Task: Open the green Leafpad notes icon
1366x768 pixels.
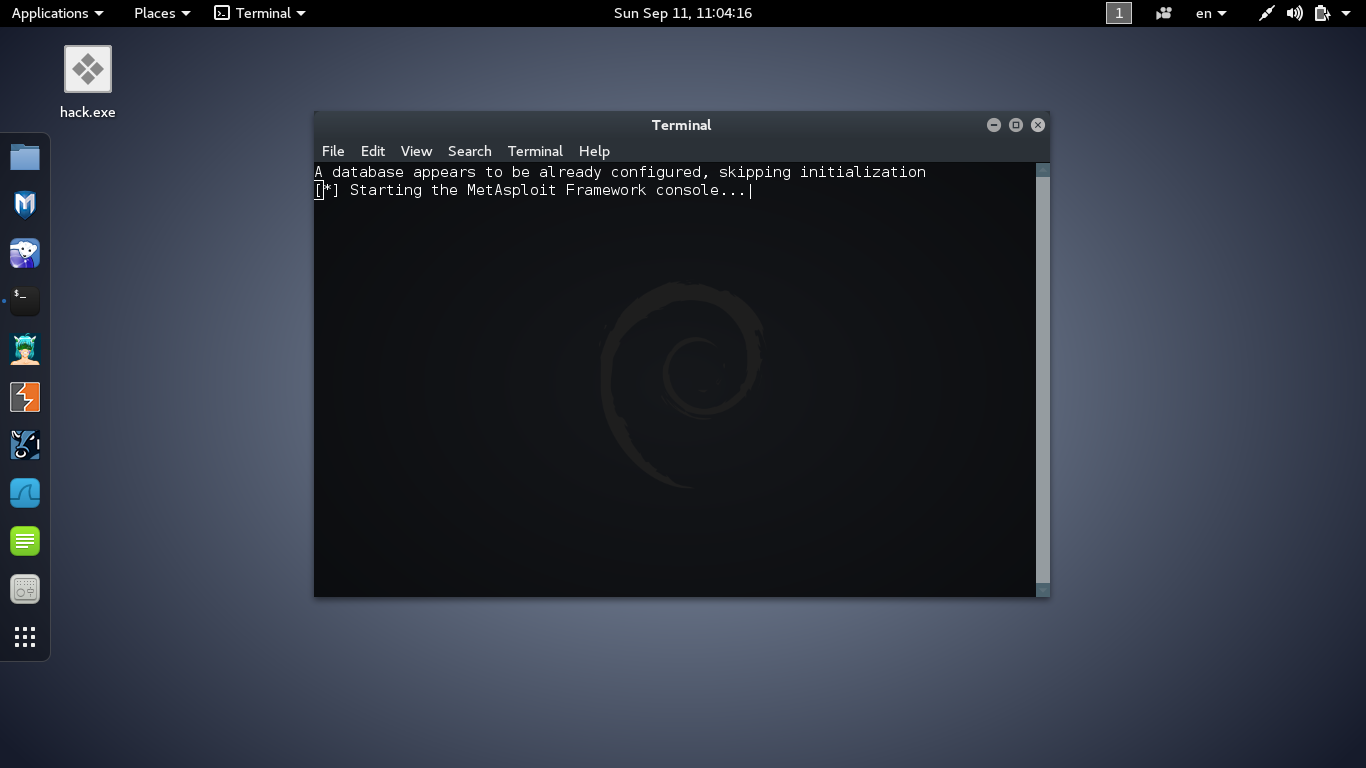Action: (x=25, y=541)
